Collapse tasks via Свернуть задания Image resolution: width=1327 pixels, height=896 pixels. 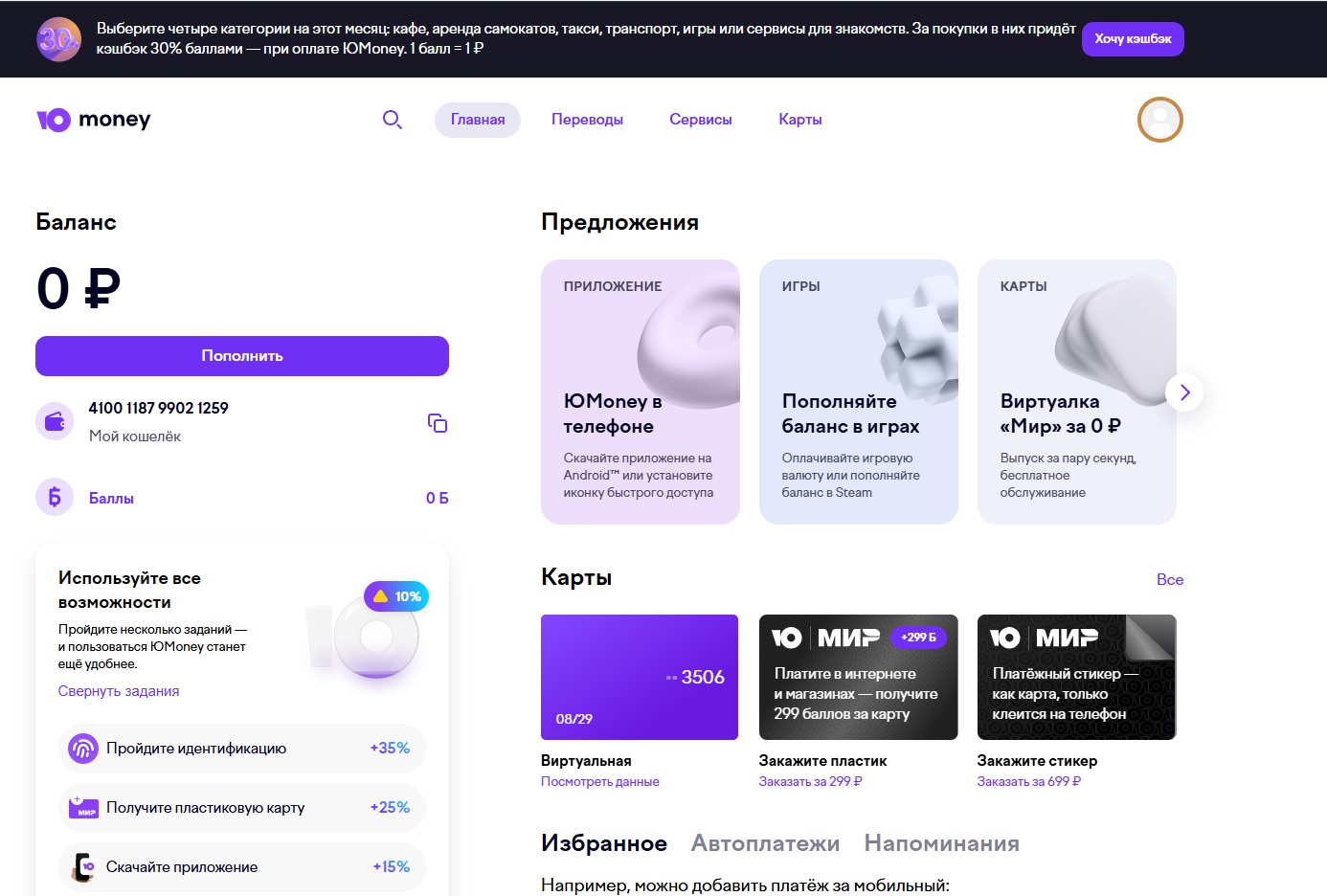pyautogui.click(x=119, y=691)
